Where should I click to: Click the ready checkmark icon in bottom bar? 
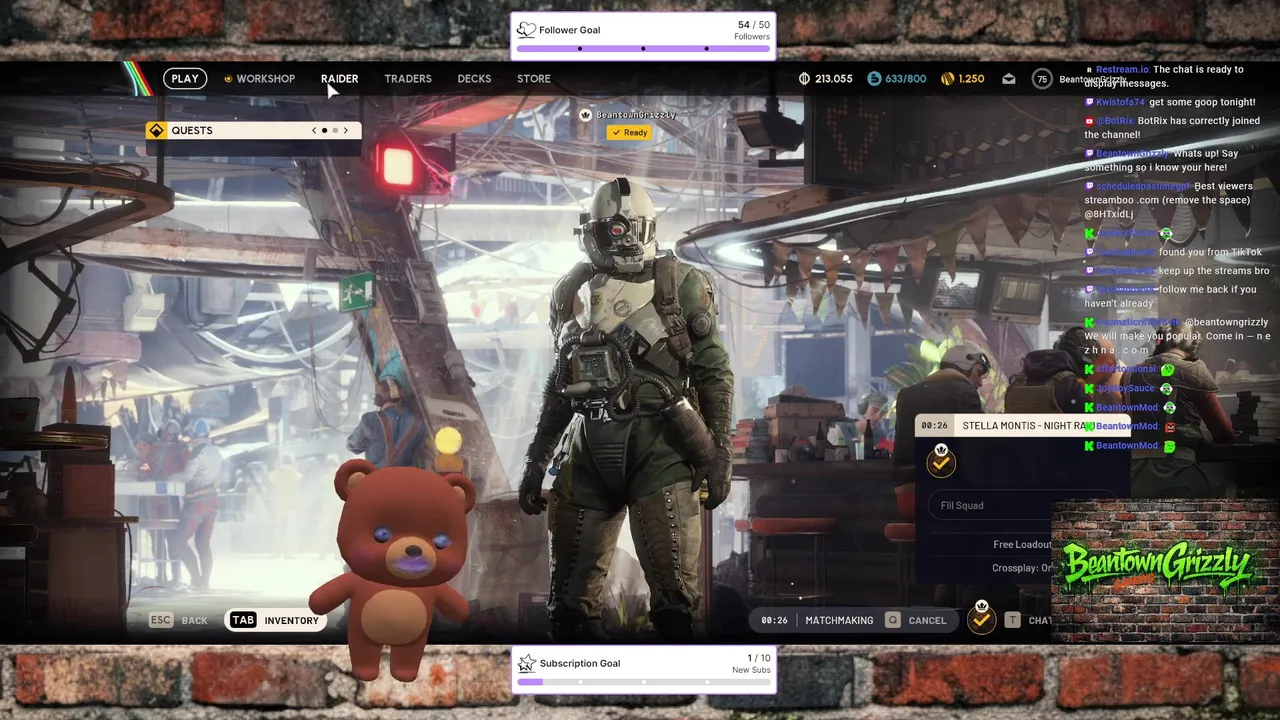[981, 619]
